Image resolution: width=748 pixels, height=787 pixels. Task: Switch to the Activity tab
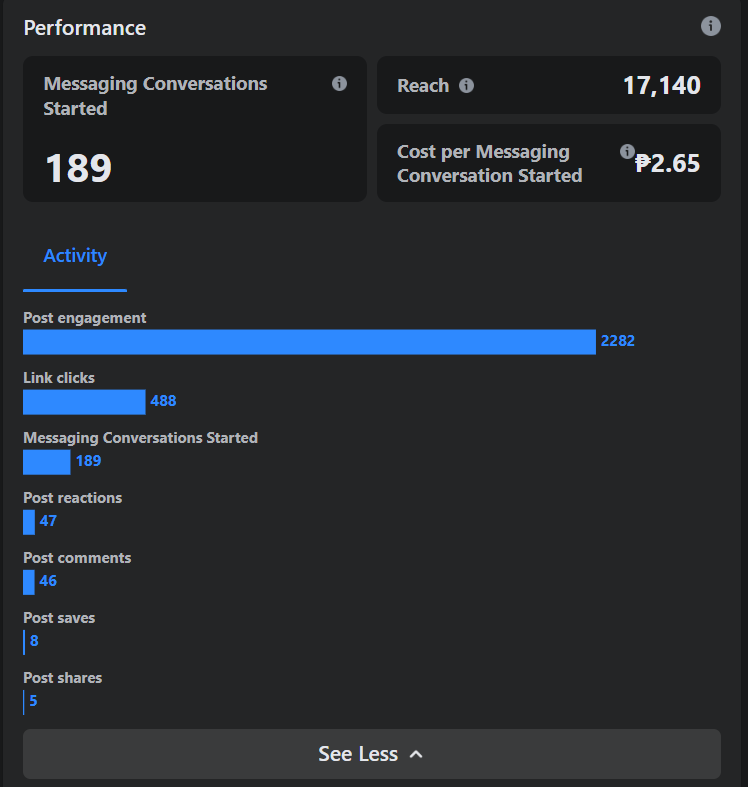(x=75, y=256)
